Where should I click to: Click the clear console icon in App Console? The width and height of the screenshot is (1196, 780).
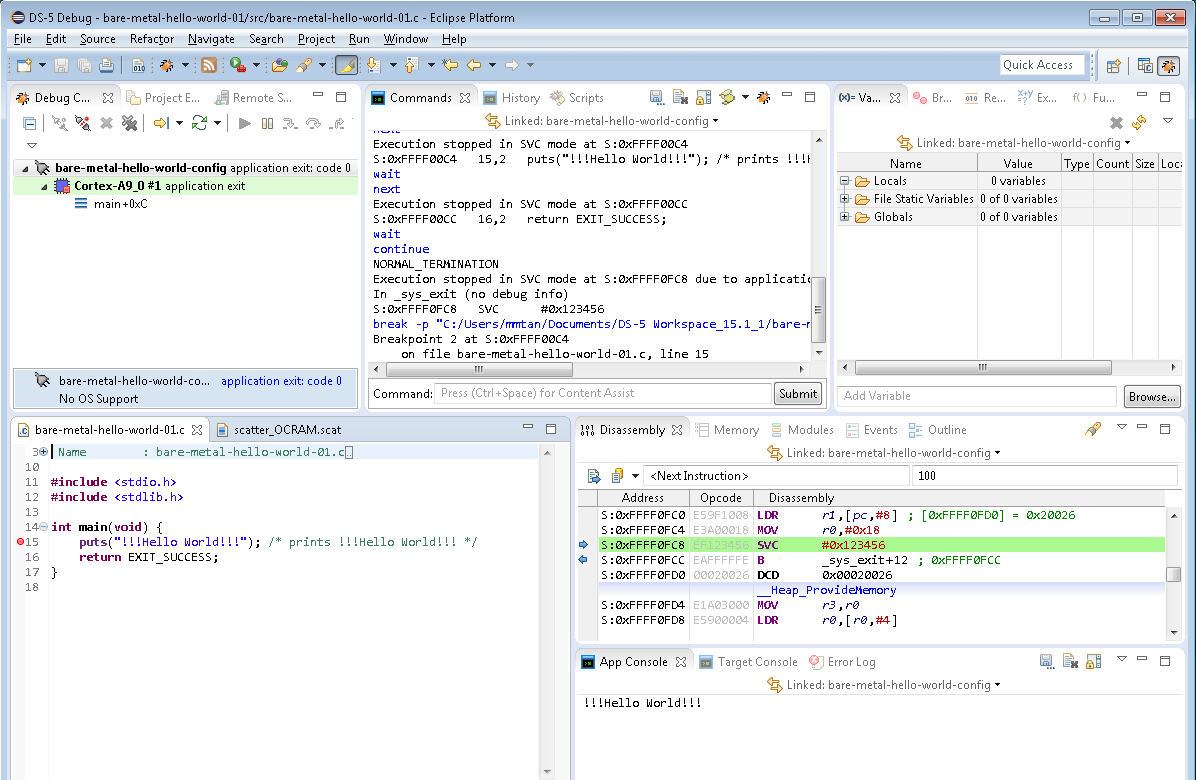[x=1070, y=662]
